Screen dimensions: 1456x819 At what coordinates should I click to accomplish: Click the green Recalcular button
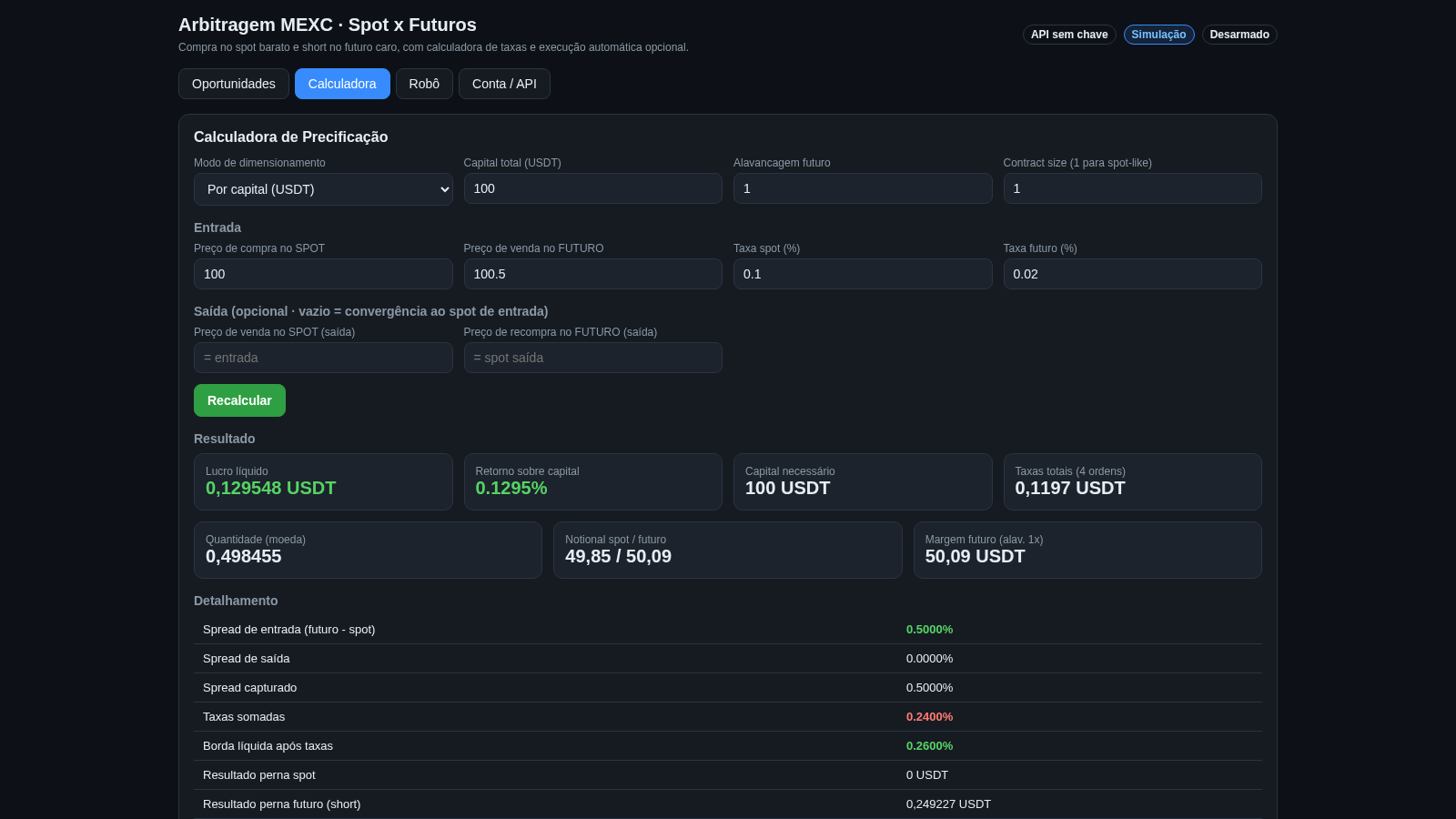click(239, 400)
